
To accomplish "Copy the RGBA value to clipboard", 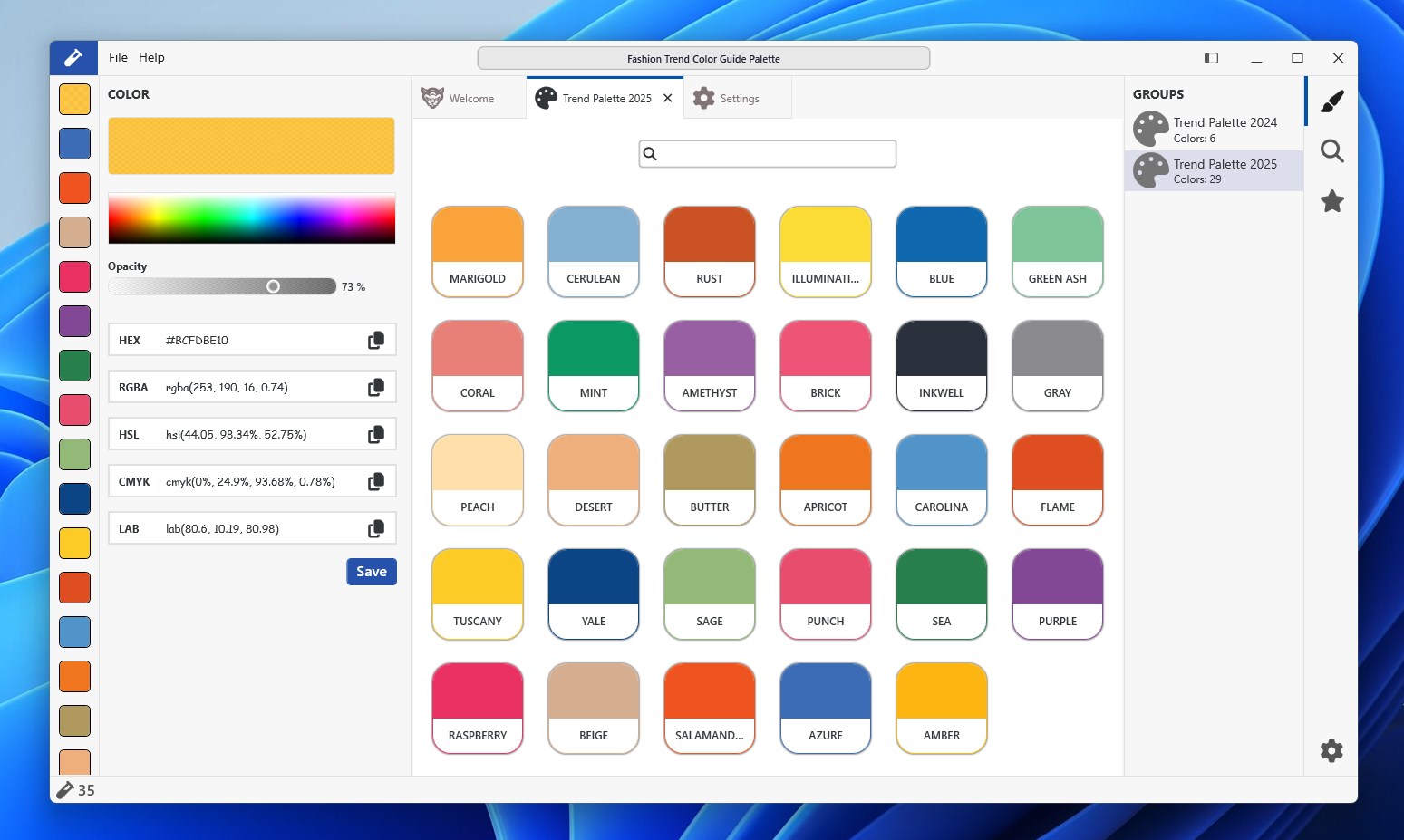I will point(376,387).
